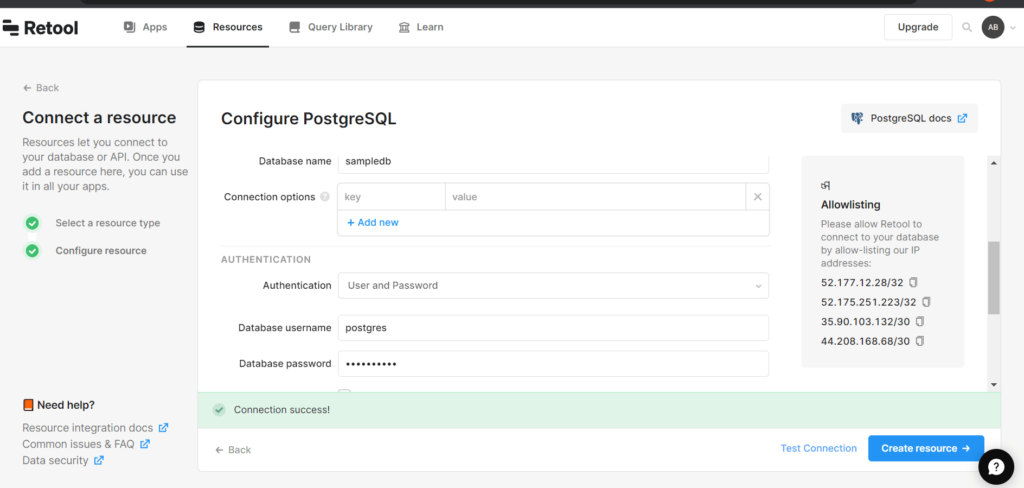Click the scroll down arrow in the form

click(x=994, y=385)
